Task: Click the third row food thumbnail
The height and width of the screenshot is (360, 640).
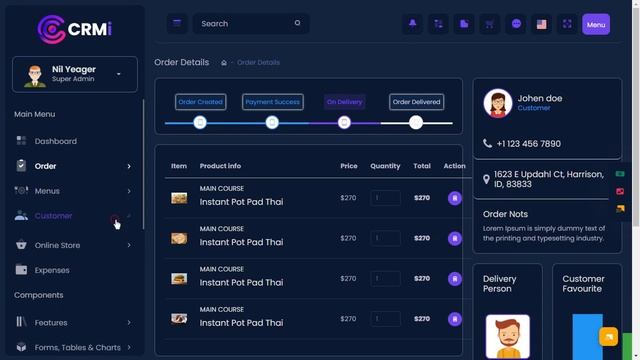Action: (x=179, y=279)
